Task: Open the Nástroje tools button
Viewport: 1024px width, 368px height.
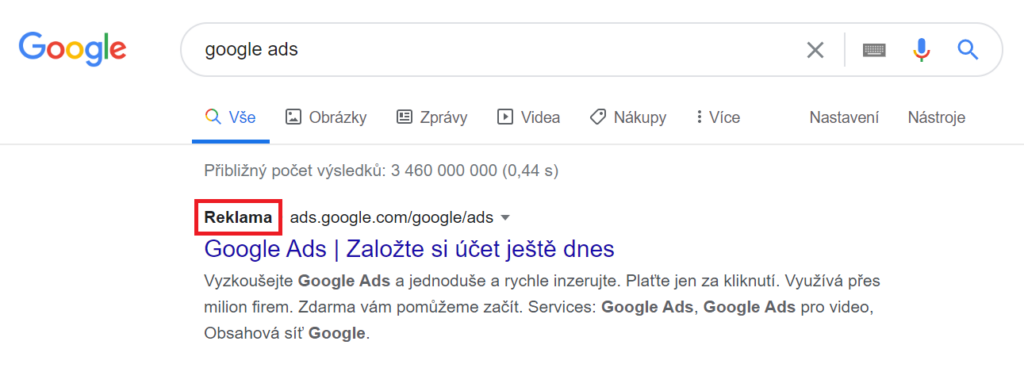Action: click(x=936, y=117)
